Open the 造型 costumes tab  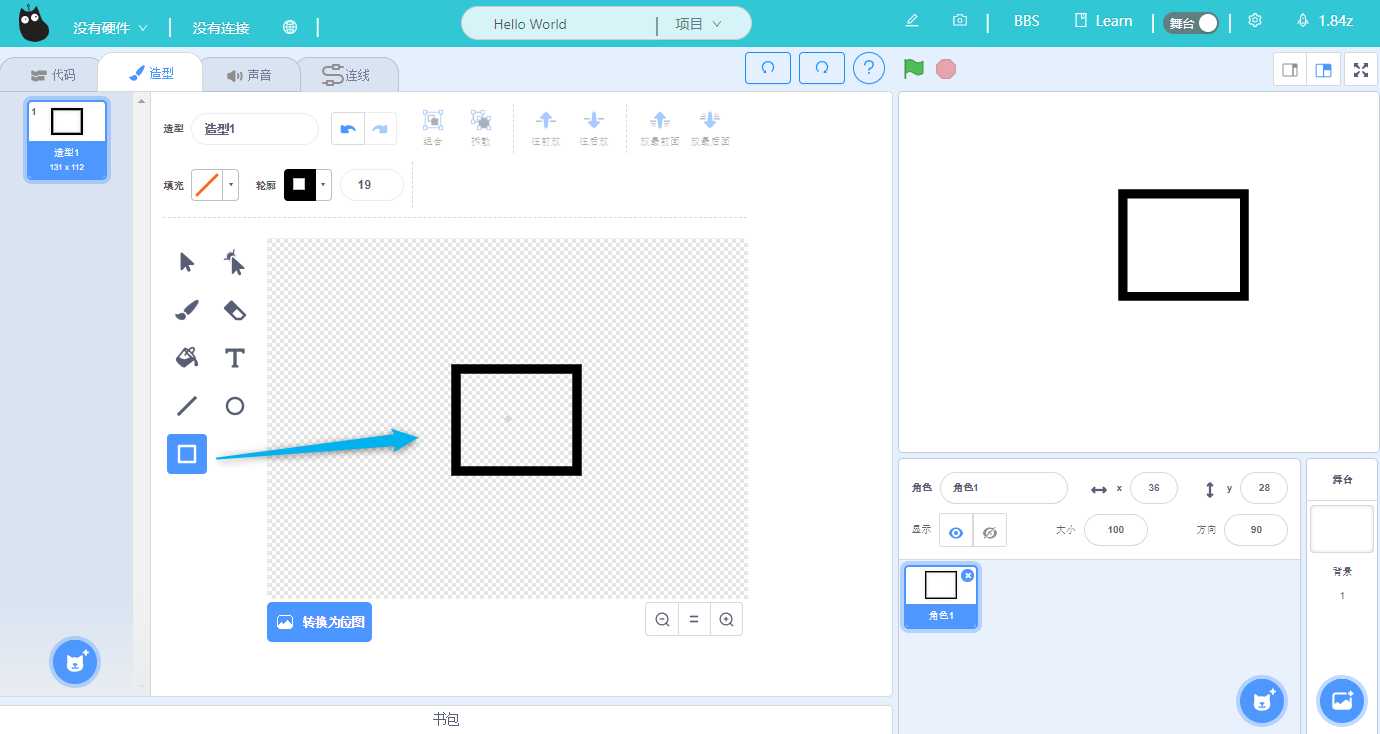tap(150, 73)
